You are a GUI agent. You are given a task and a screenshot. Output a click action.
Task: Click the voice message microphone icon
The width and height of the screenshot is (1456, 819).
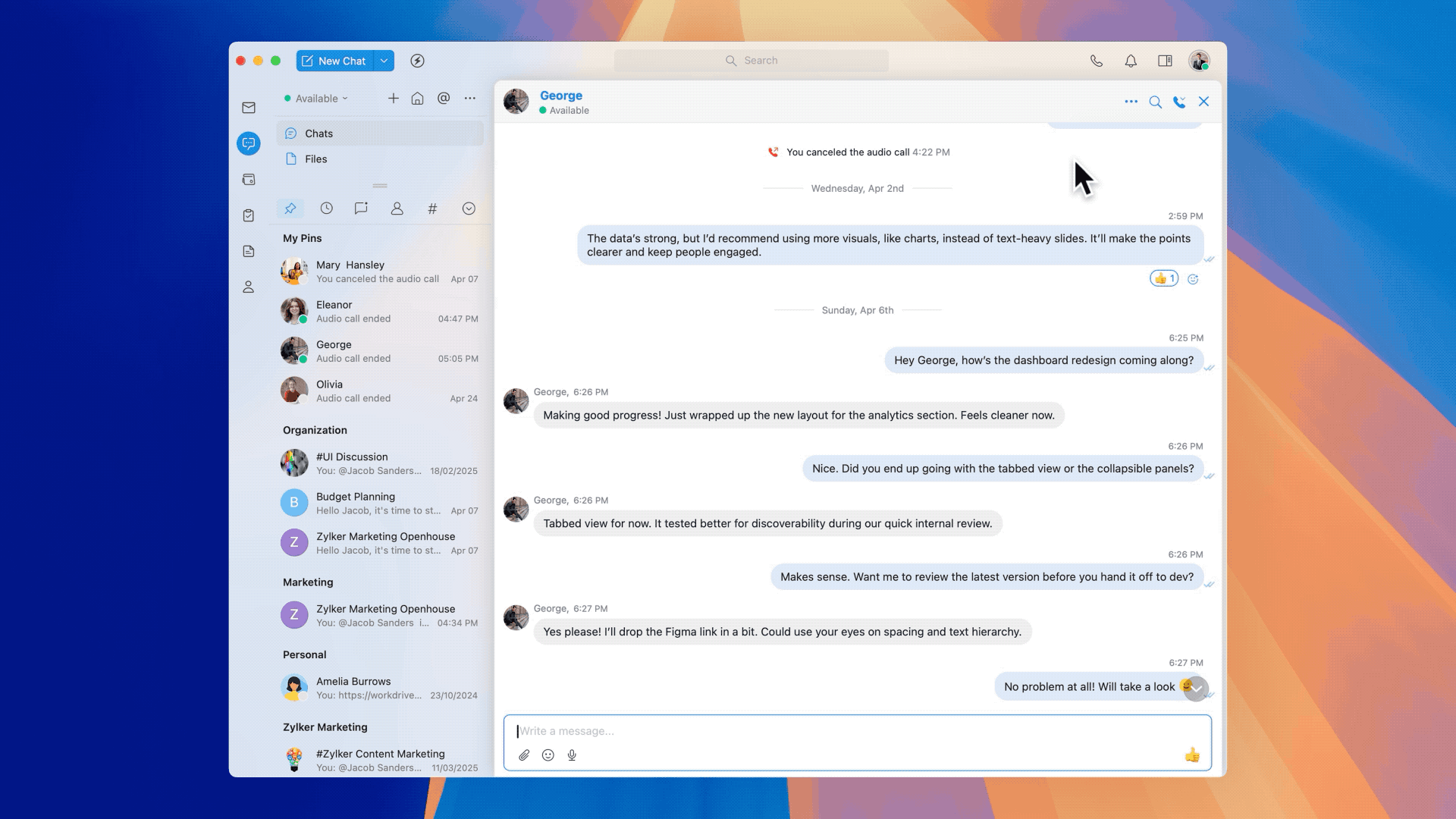tap(572, 755)
